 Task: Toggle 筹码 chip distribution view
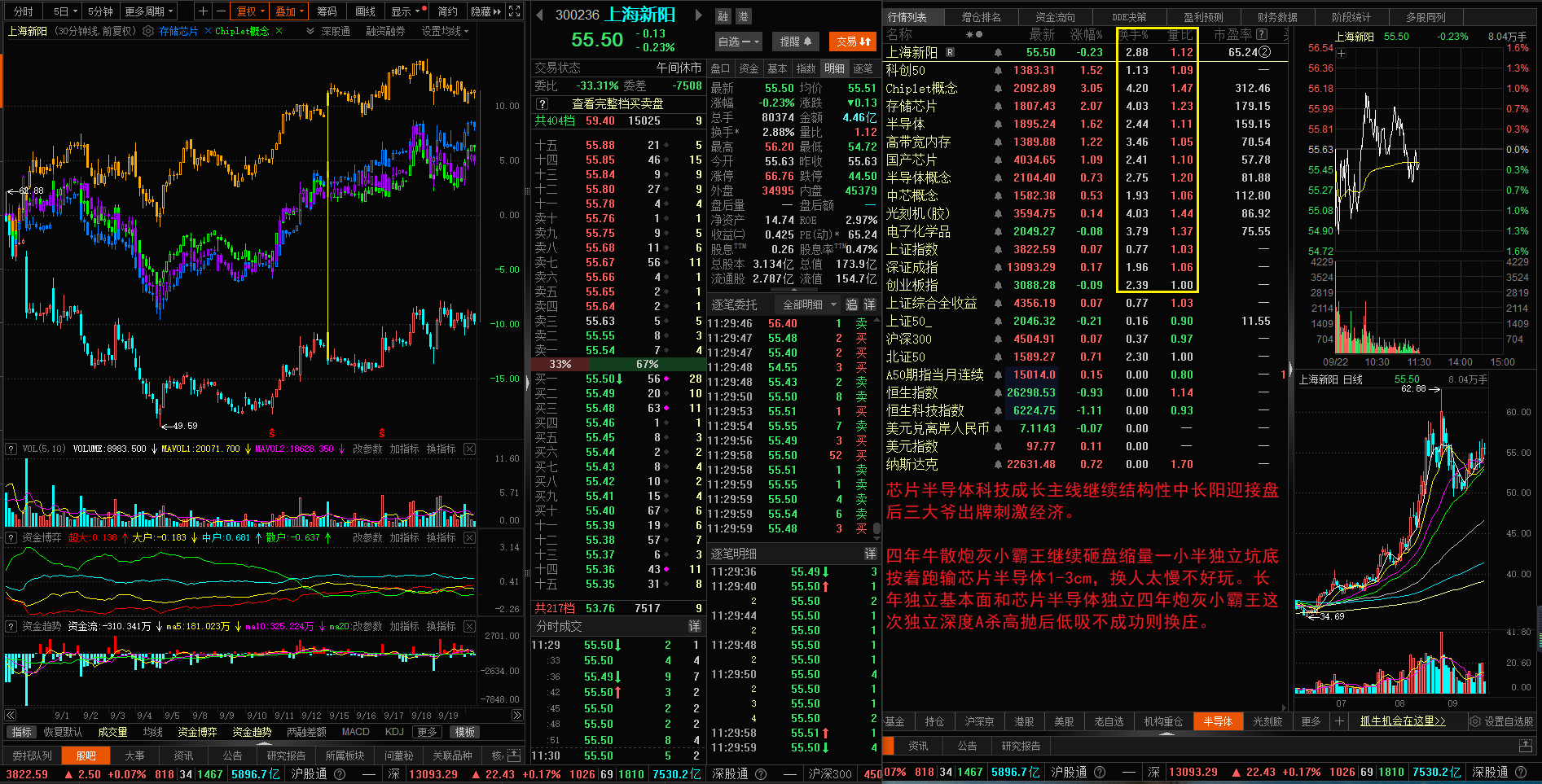pyautogui.click(x=327, y=11)
